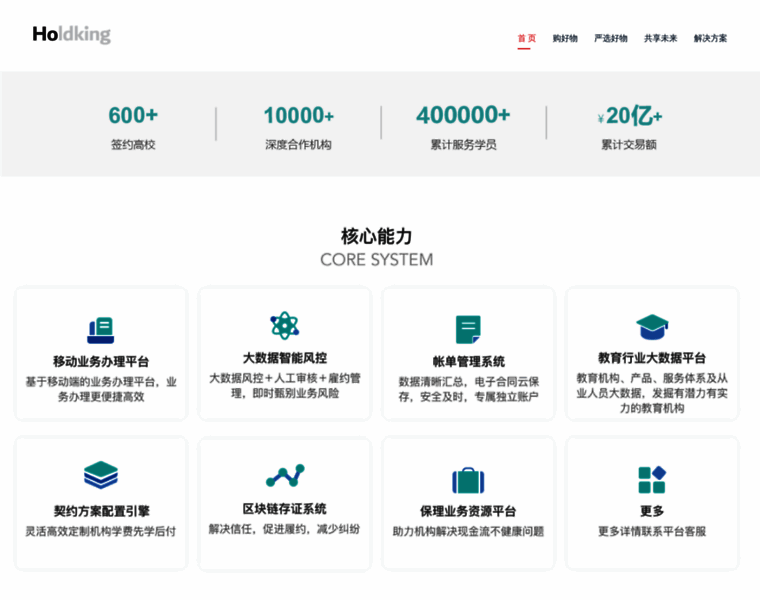Click the 更多 grid squares icon
760x600 pixels.
[652, 480]
